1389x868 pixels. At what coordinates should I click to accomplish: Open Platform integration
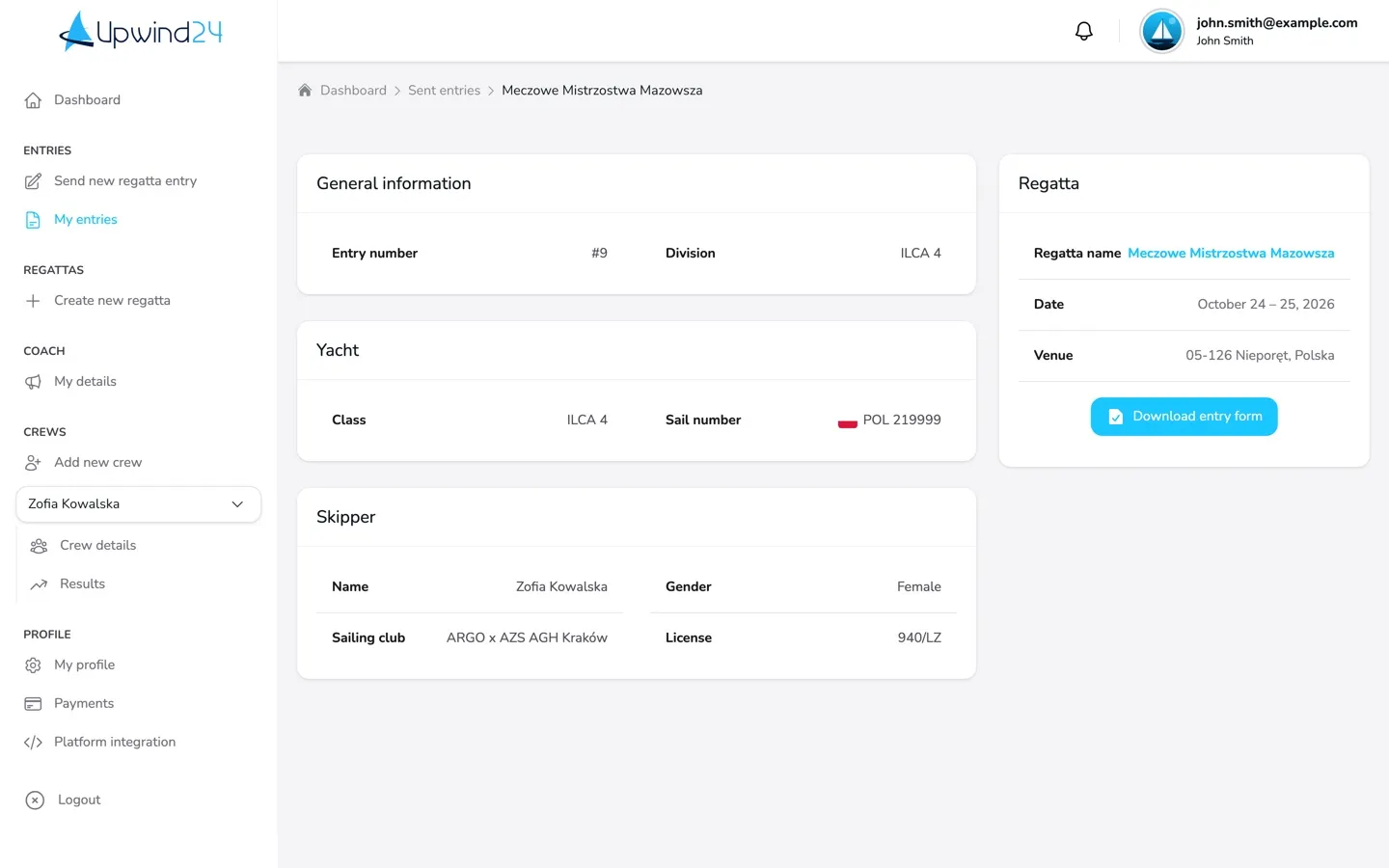pyautogui.click(x=115, y=743)
